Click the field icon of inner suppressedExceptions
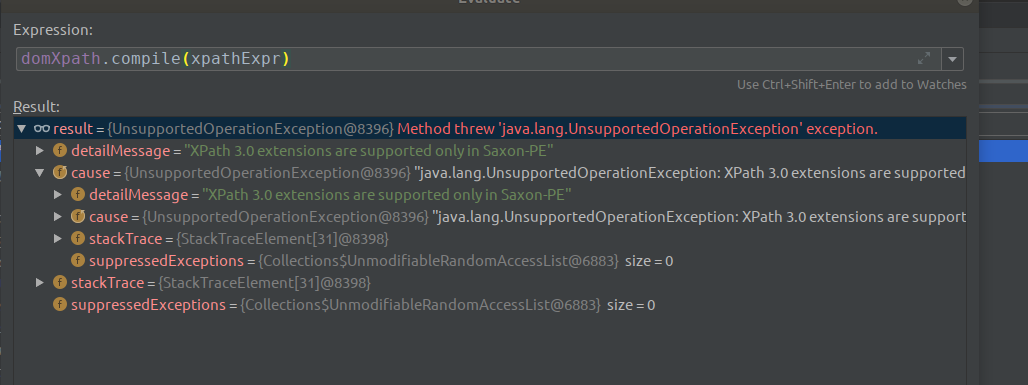 (78, 261)
